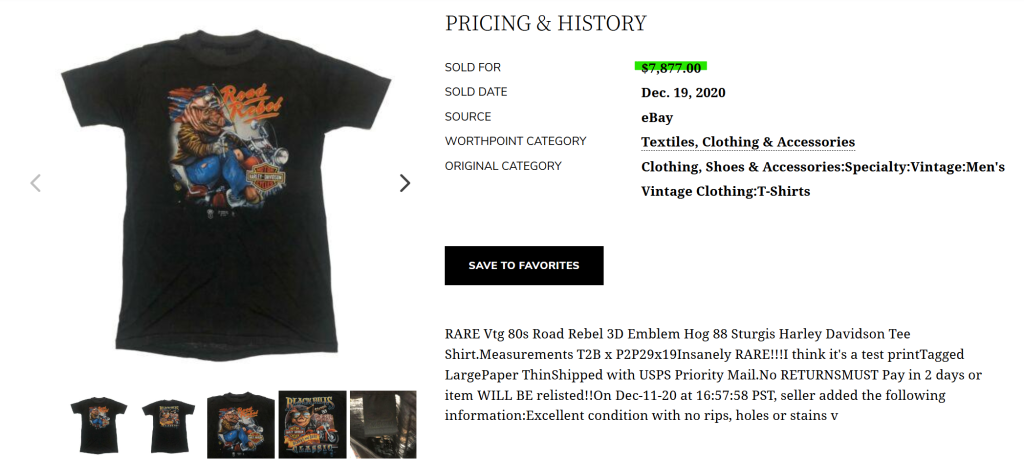This screenshot has width=1024, height=460.
Task: Click the Source label
Action: [468, 117]
